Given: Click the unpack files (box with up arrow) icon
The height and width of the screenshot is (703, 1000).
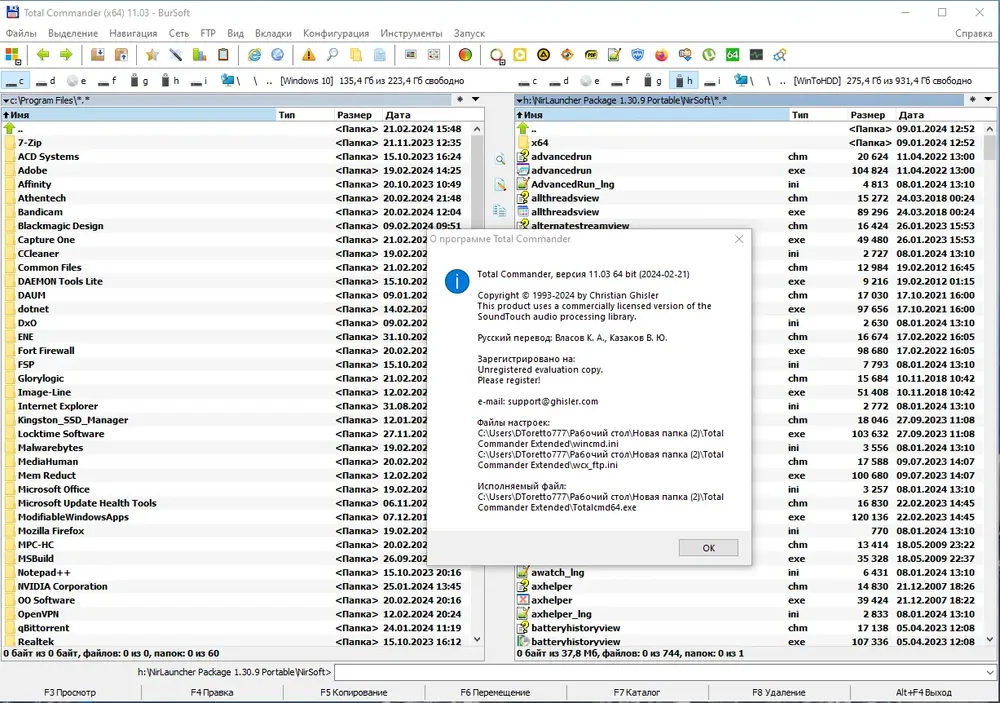Looking at the screenshot, I should click(121, 55).
